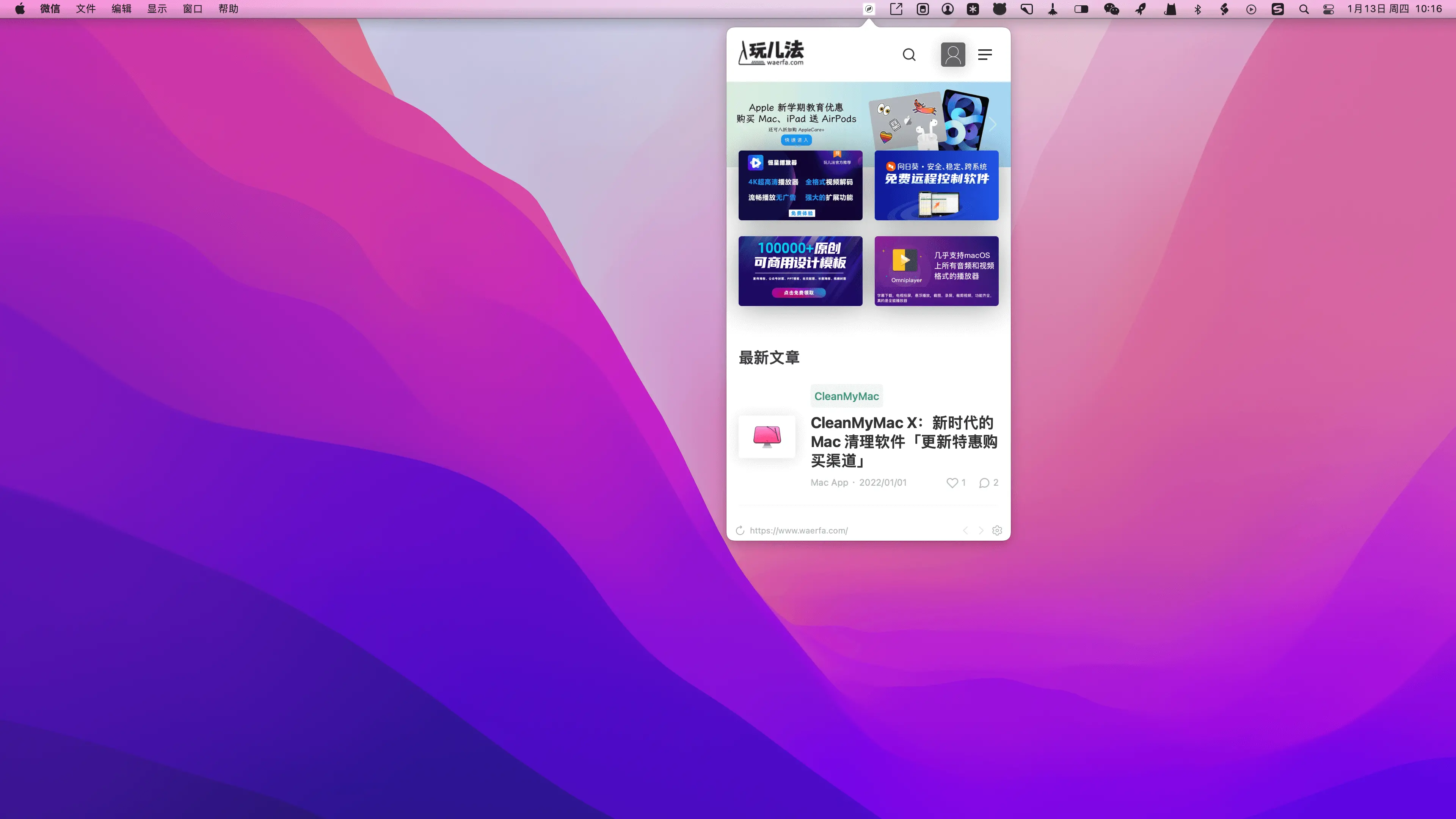1456x819 pixels.
Task: Open the Sogou input S menu bar icon
Action: pyautogui.click(x=1278, y=9)
